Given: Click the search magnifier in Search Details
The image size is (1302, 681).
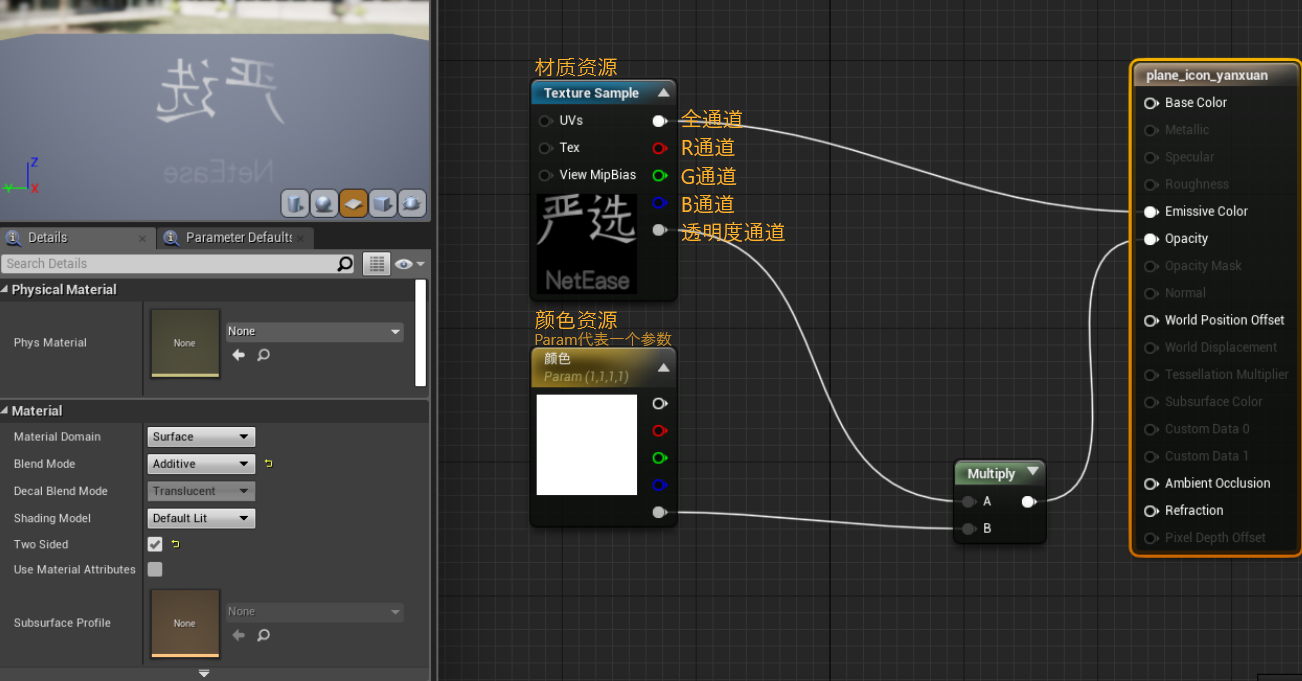Looking at the screenshot, I should 344,263.
